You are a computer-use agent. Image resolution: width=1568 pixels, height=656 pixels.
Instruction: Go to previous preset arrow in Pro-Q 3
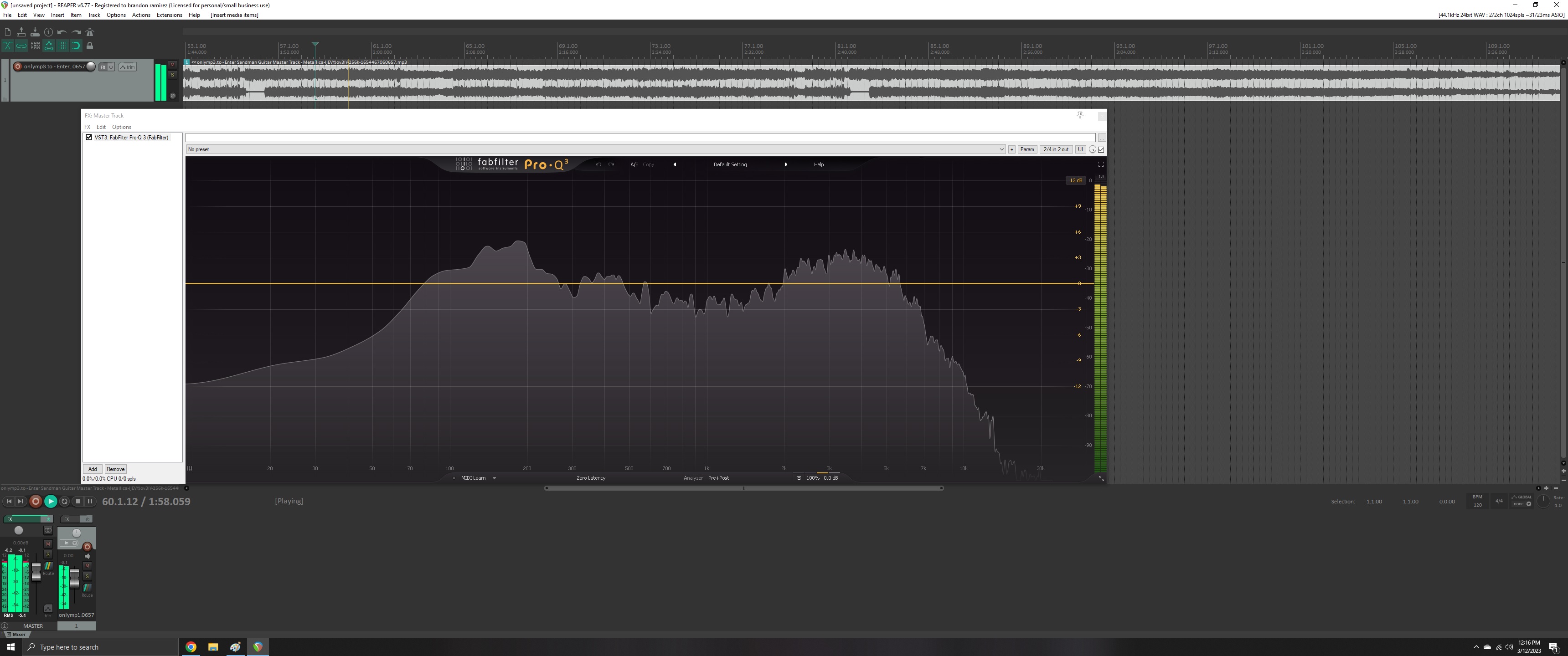675,164
